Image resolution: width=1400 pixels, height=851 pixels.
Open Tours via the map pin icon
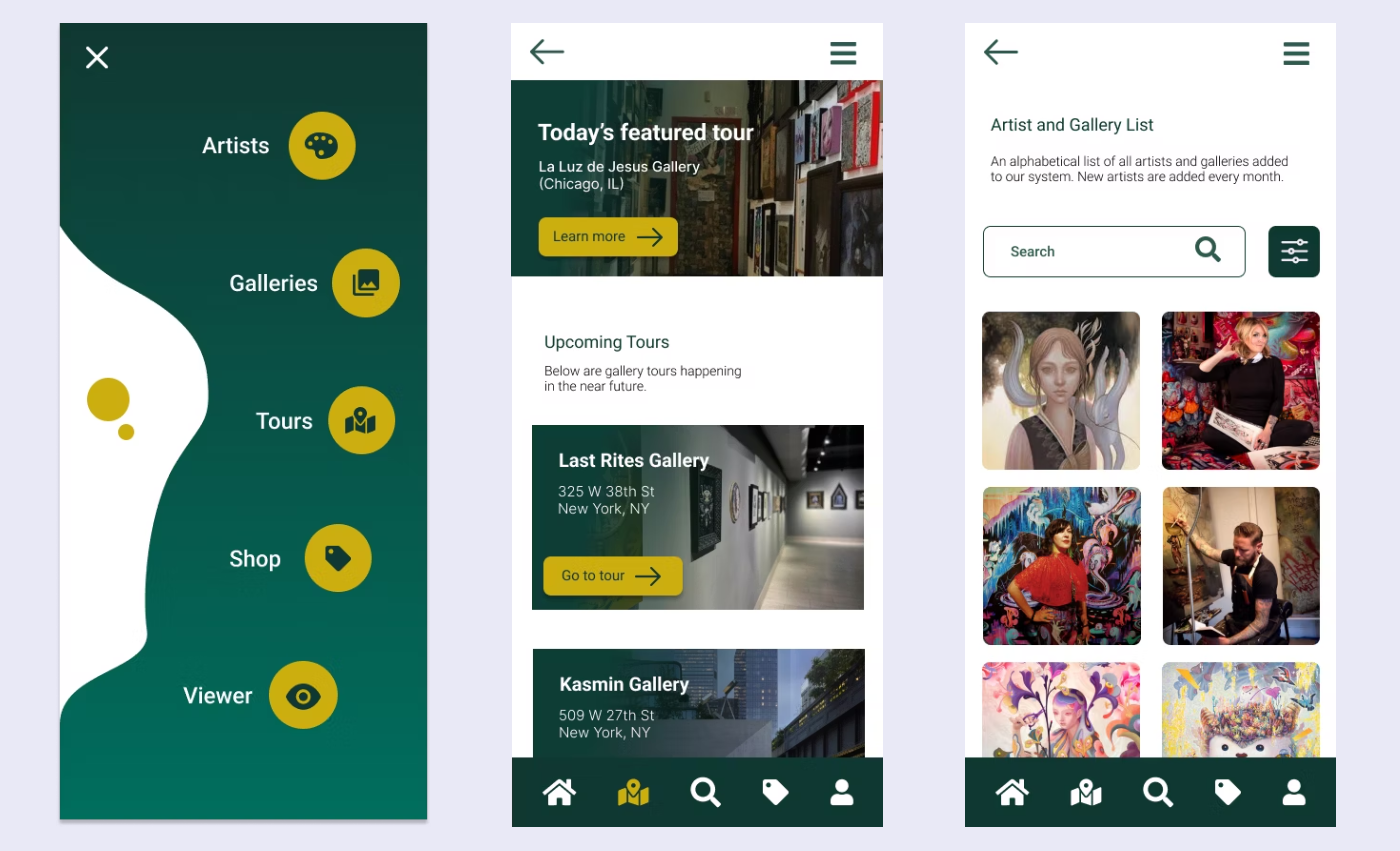(362, 421)
